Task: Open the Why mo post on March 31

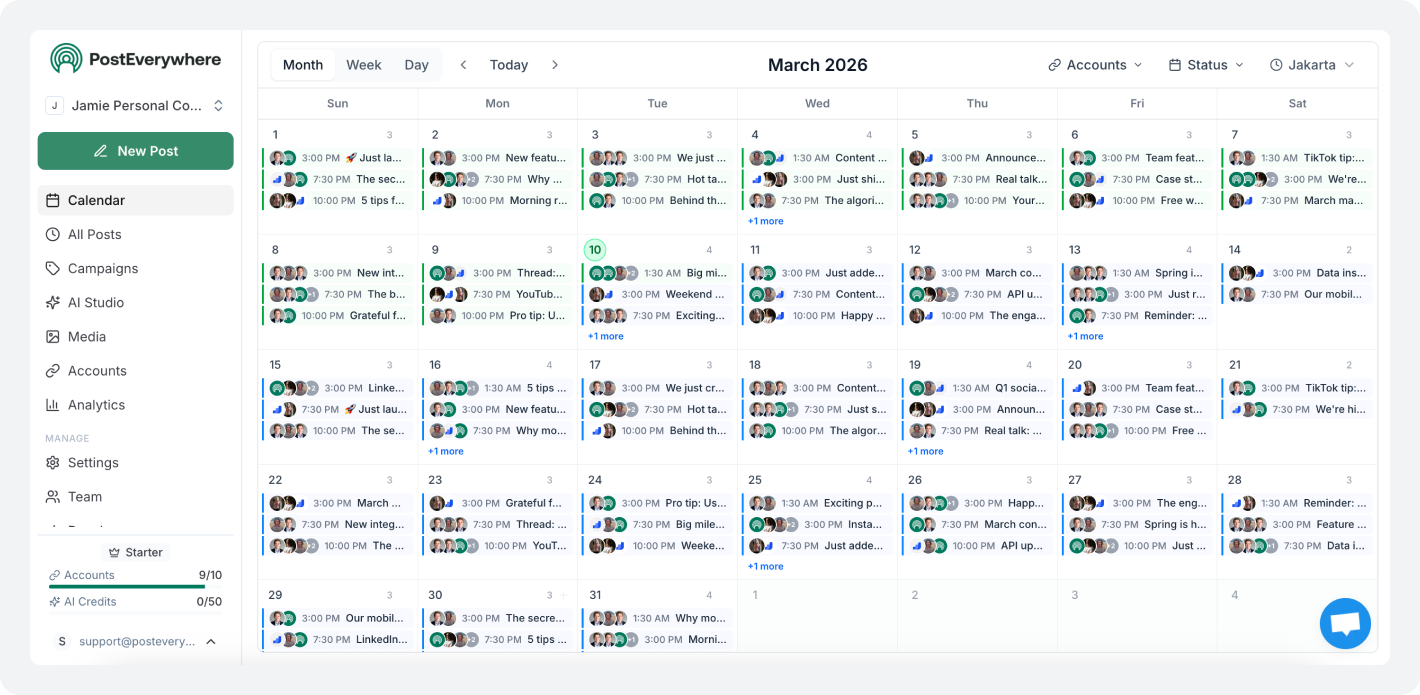Action: (x=658, y=618)
